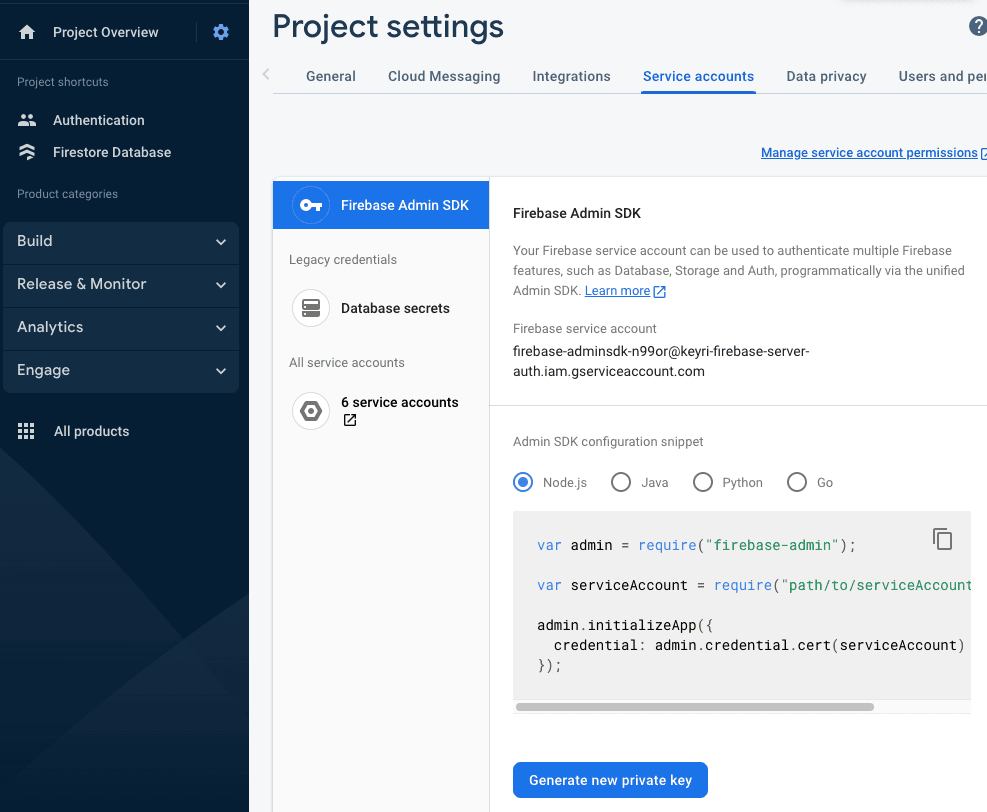Select Database secrets panel item
This screenshot has height=812, width=987.
[x=381, y=308]
